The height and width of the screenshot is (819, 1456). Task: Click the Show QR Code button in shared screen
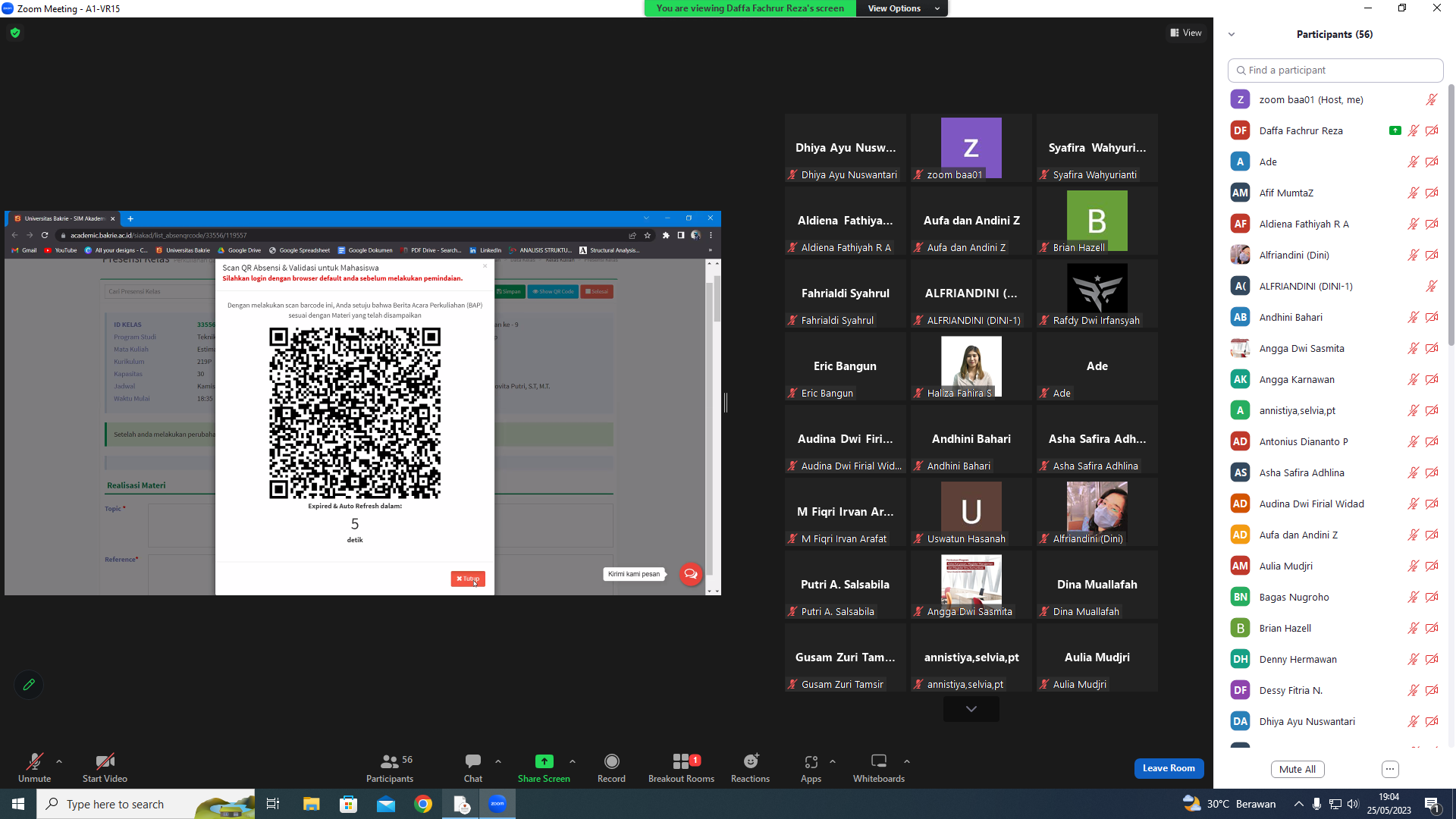coord(553,291)
